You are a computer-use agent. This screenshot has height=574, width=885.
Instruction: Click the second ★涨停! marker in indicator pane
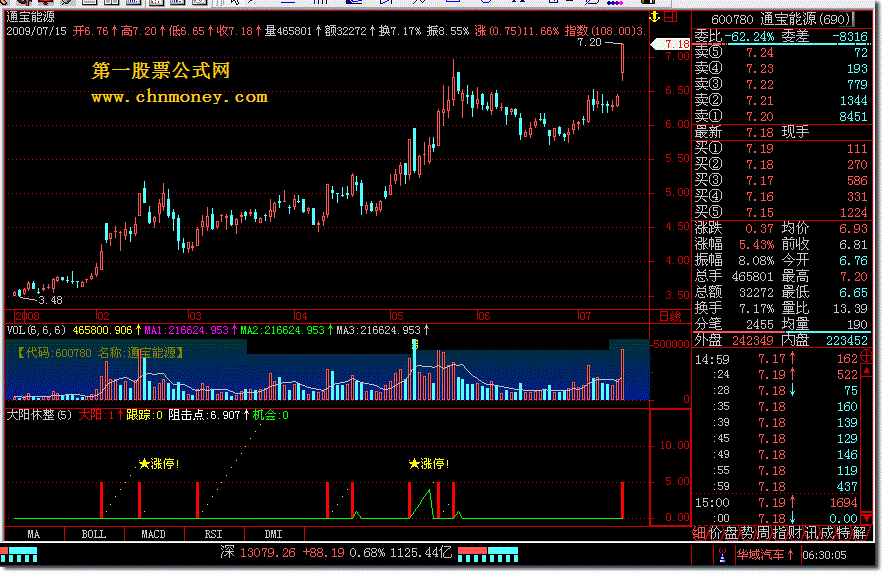coord(429,464)
